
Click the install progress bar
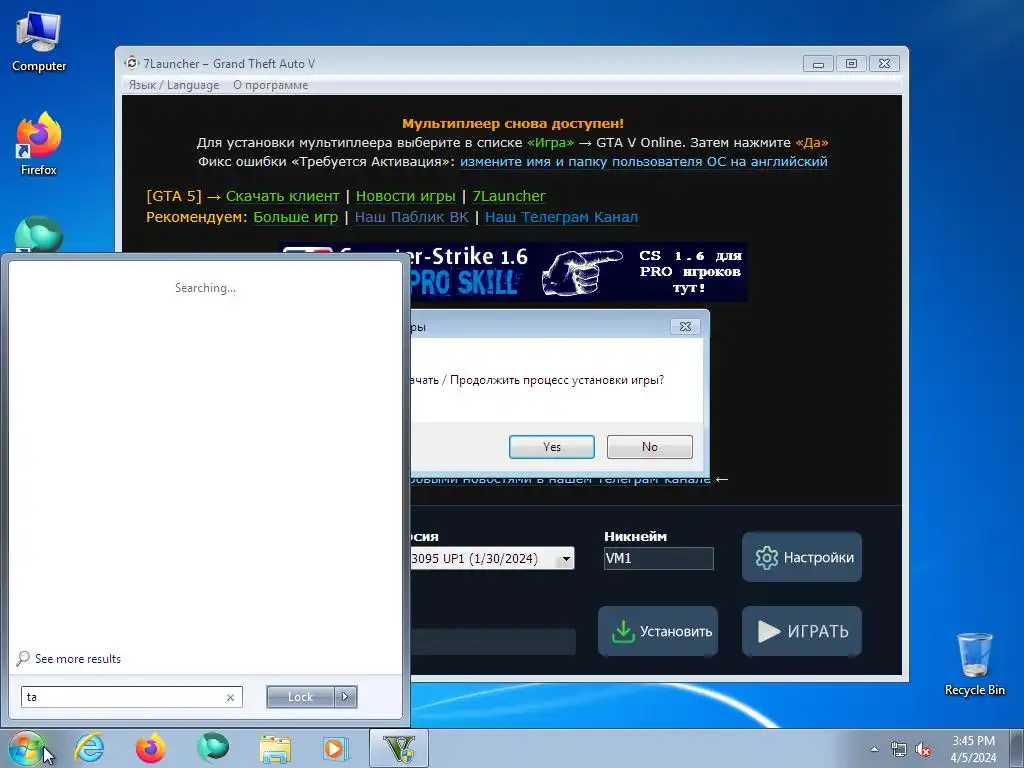point(493,642)
